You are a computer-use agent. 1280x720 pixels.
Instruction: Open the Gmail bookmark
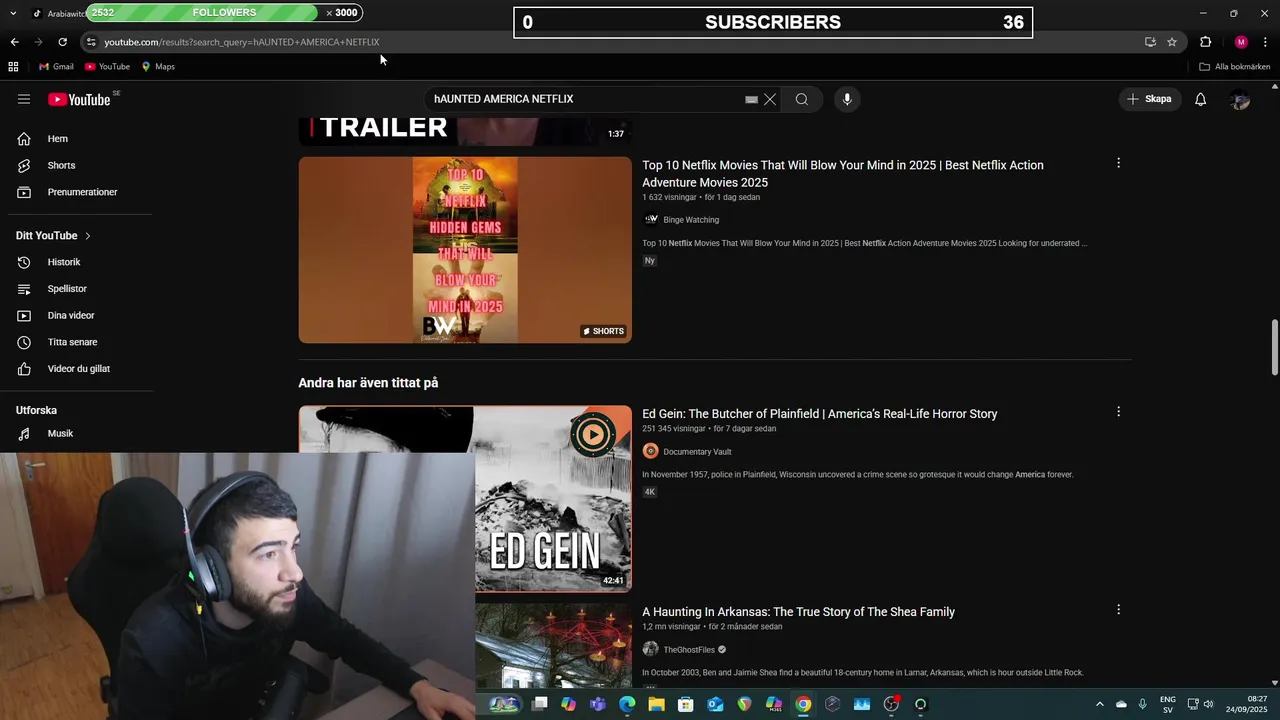(56, 67)
